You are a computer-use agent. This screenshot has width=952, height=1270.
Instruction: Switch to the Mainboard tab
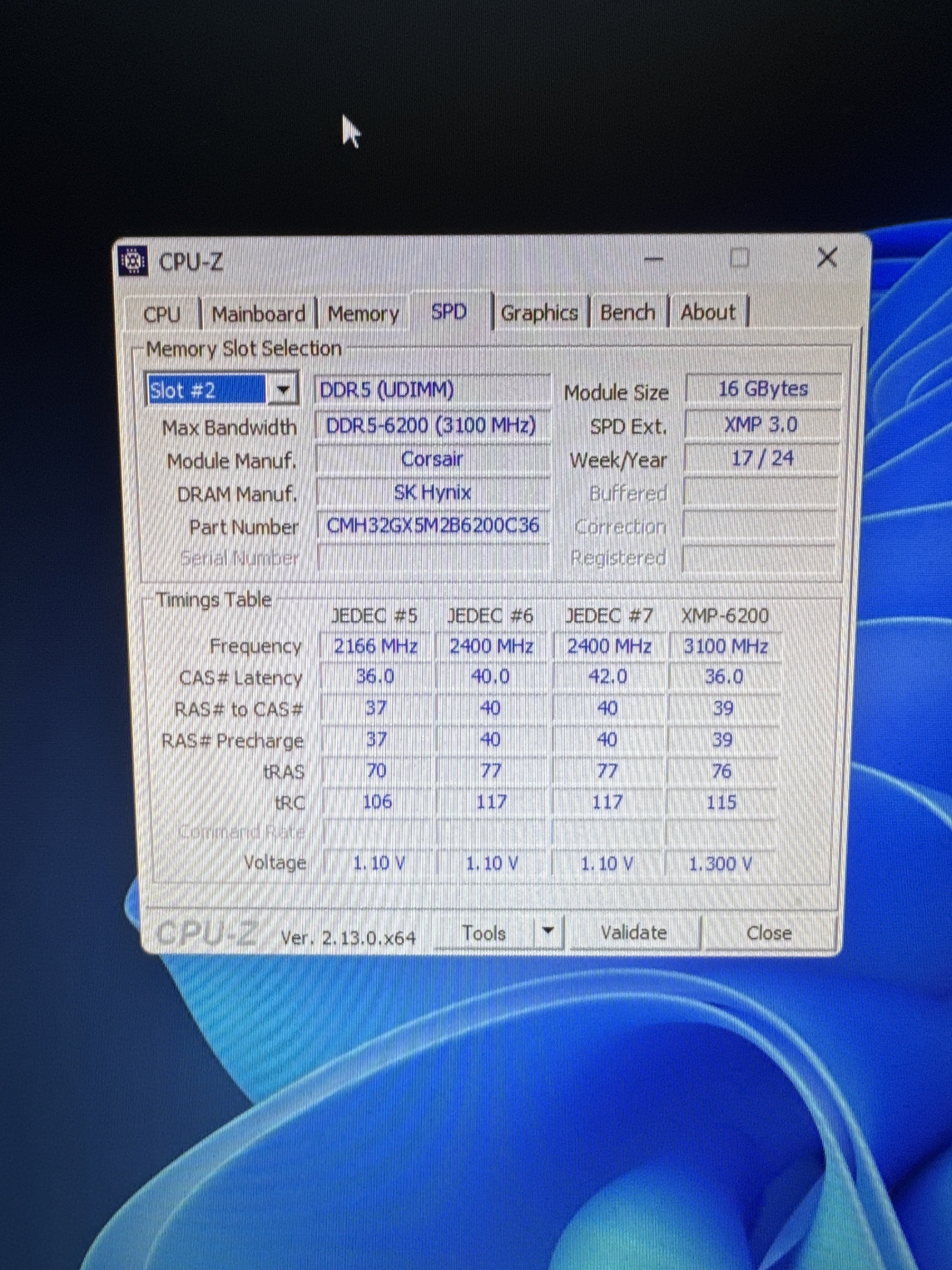pyautogui.click(x=258, y=313)
